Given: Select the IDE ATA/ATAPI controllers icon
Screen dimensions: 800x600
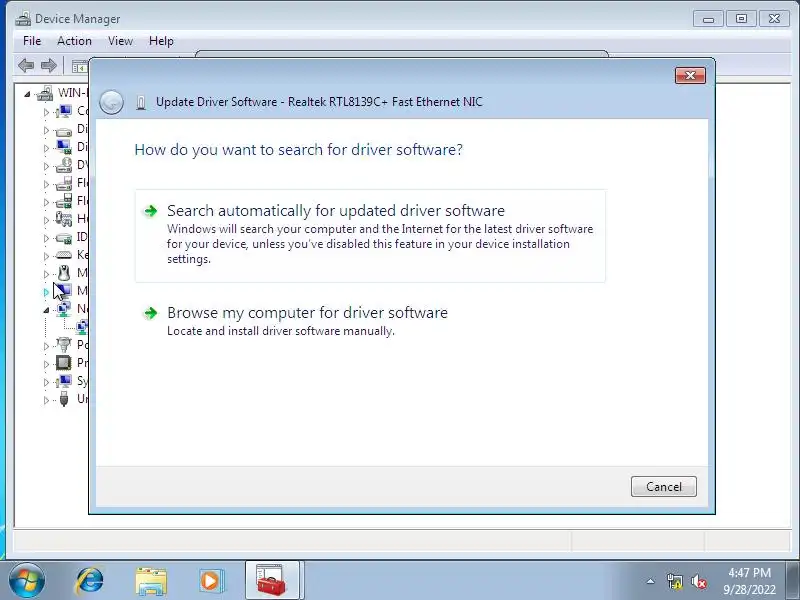Looking at the screenshot, I should (x=64, y=237).
